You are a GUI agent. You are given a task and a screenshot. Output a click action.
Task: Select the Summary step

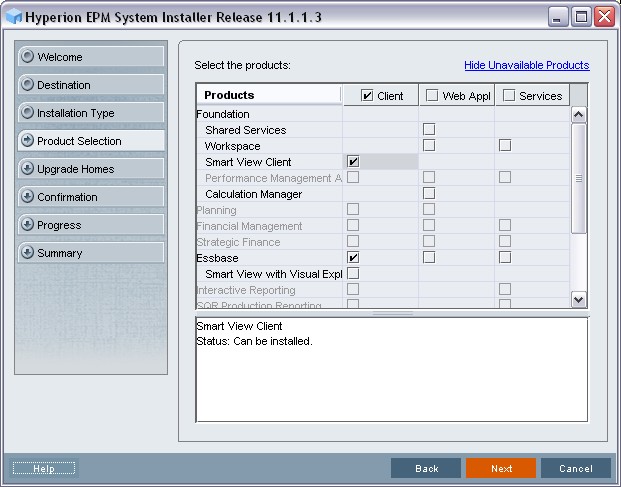pyautogui.click(x=91, y=253)
